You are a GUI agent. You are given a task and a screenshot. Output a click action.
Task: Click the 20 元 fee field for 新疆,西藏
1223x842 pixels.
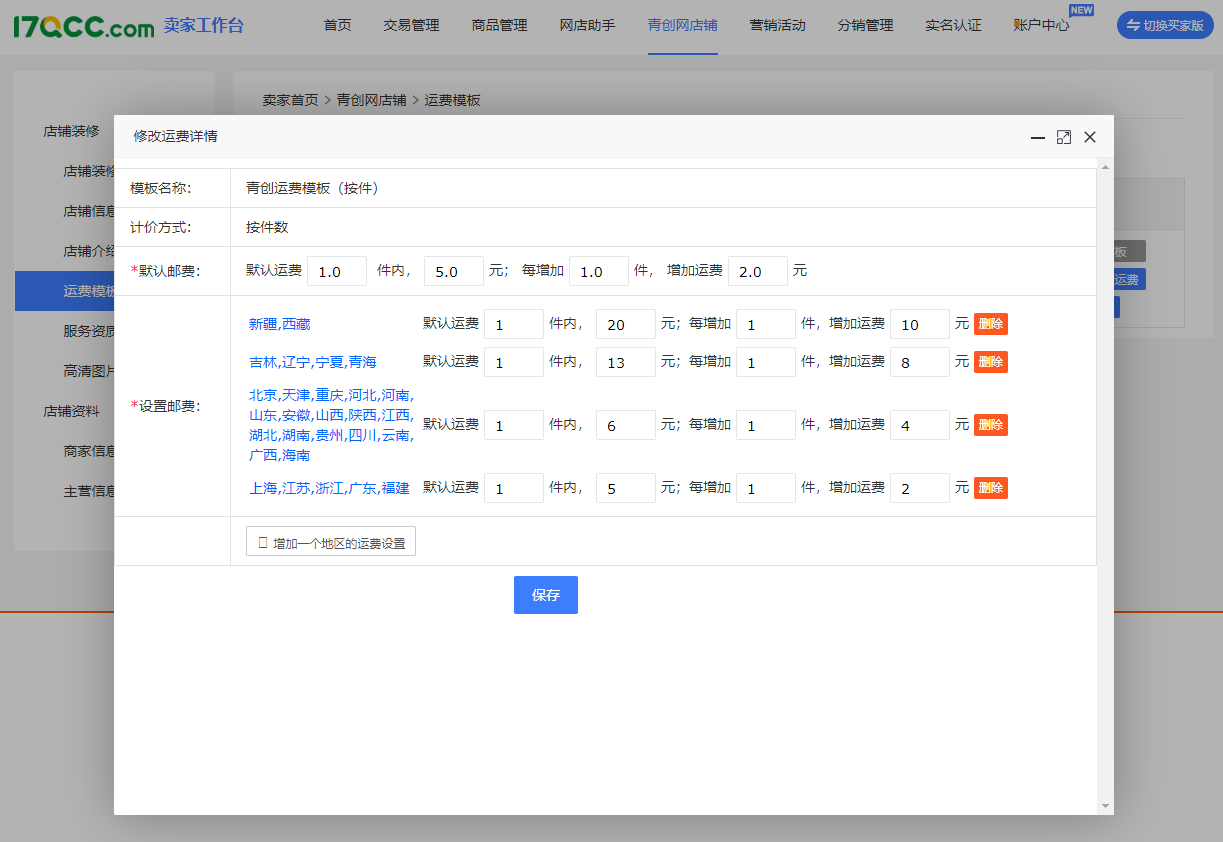pyautogui.click(x=625, y=324)
